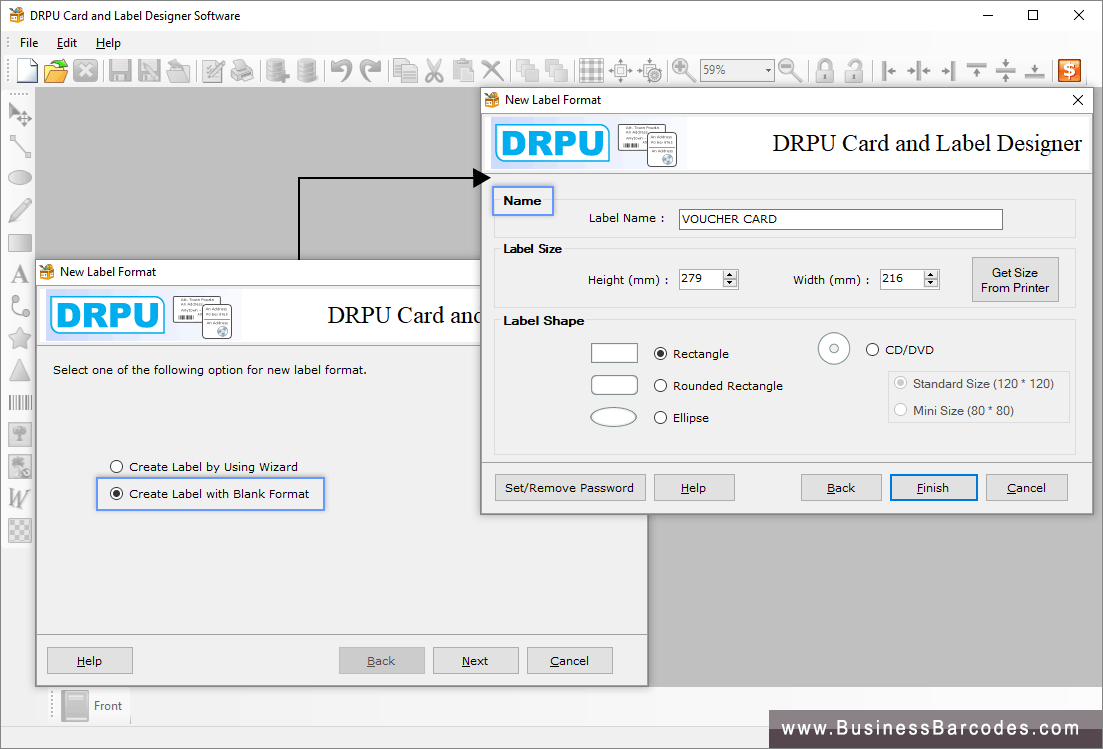
Task: Print the label using the printer icon
Action: coord(243,70)
